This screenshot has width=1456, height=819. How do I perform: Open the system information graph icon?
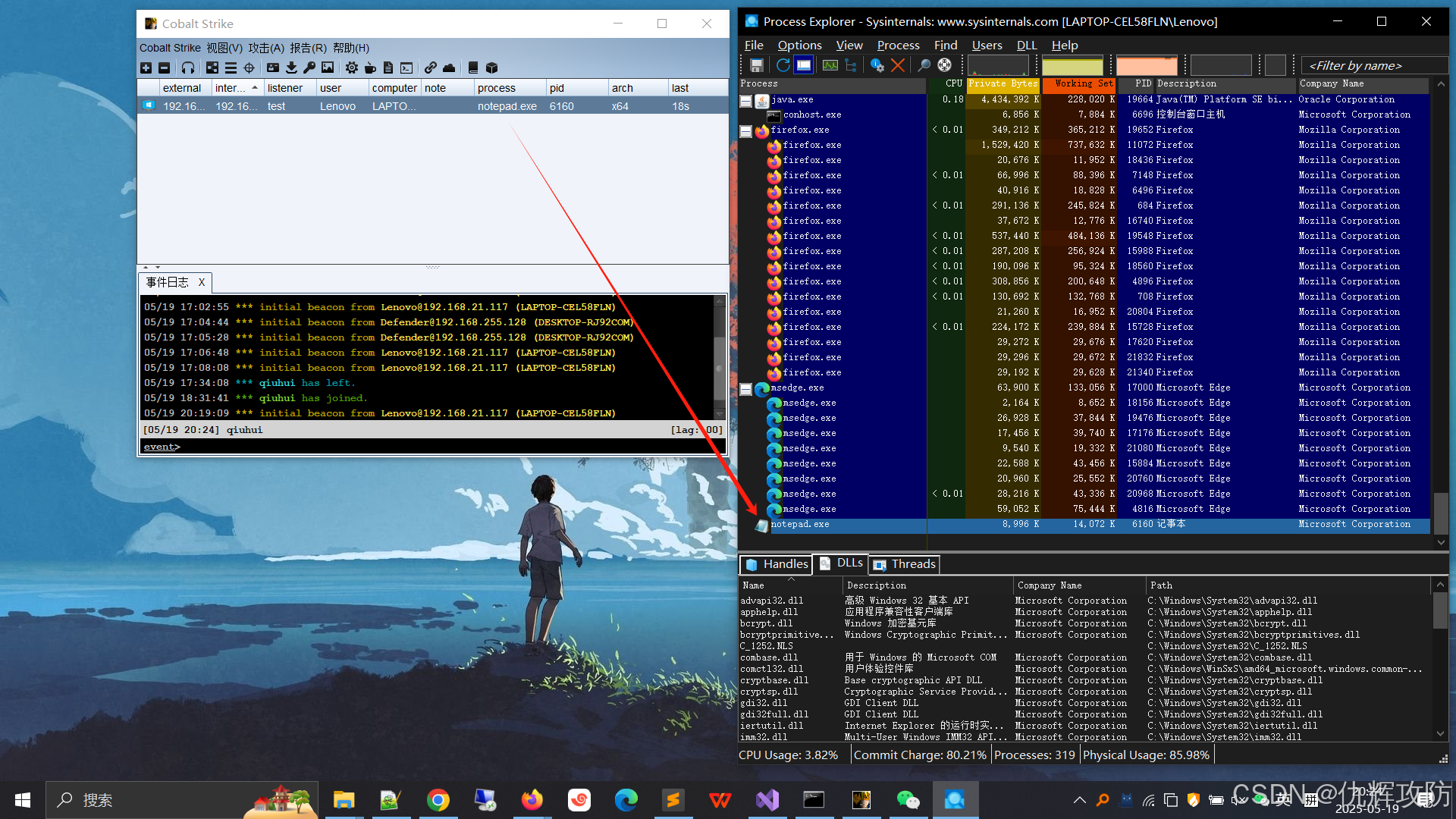point(830,65)
